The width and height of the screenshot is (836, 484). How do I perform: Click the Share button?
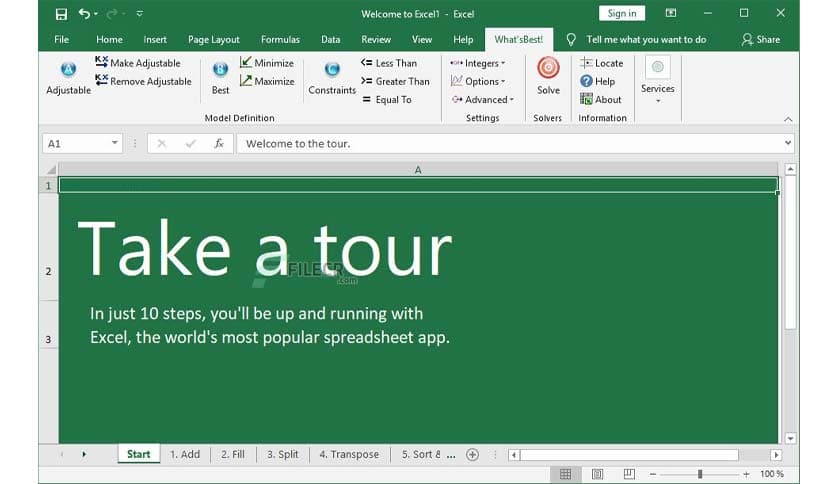[761, 40]
